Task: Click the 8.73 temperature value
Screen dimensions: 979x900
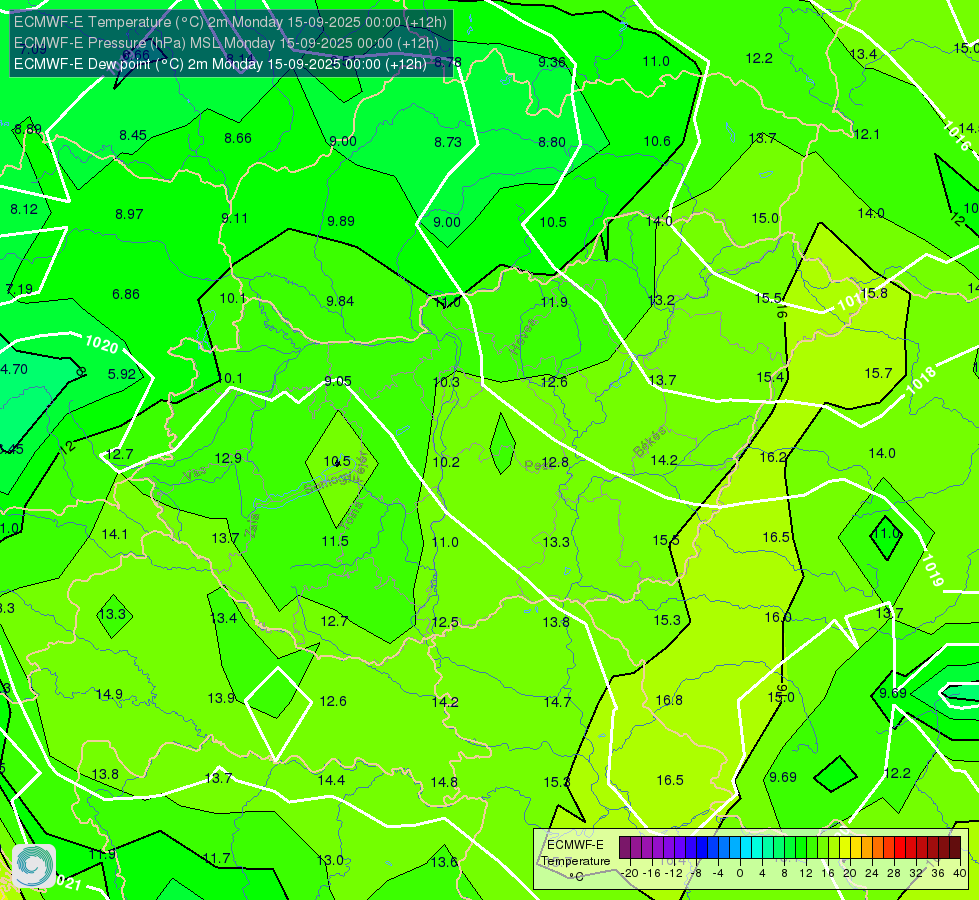Action: (448, 142)
